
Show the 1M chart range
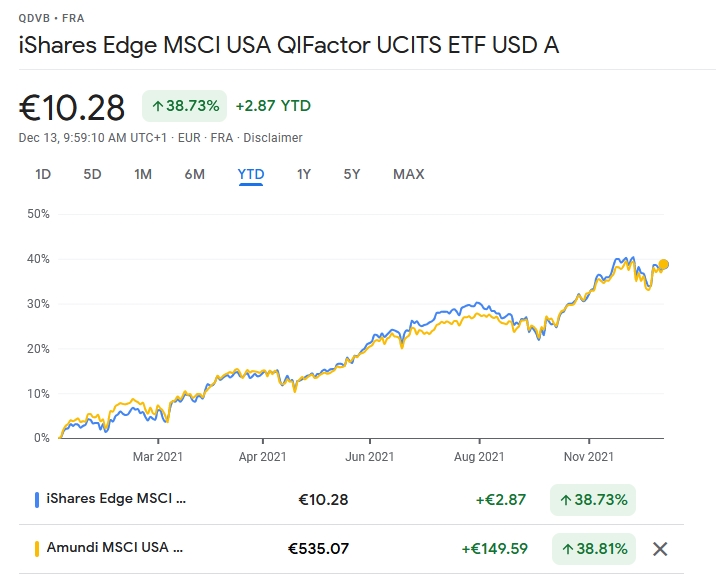143,174
